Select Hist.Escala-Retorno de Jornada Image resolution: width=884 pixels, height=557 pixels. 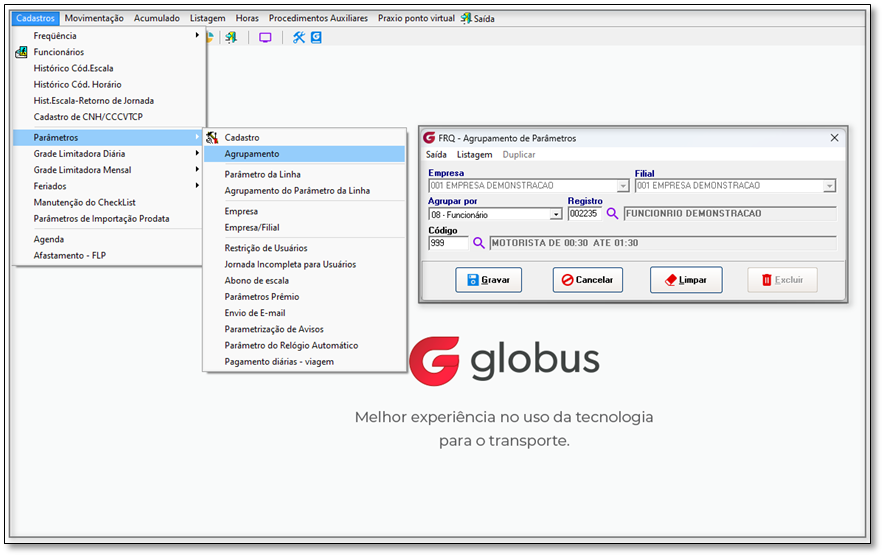pos(108,101)
